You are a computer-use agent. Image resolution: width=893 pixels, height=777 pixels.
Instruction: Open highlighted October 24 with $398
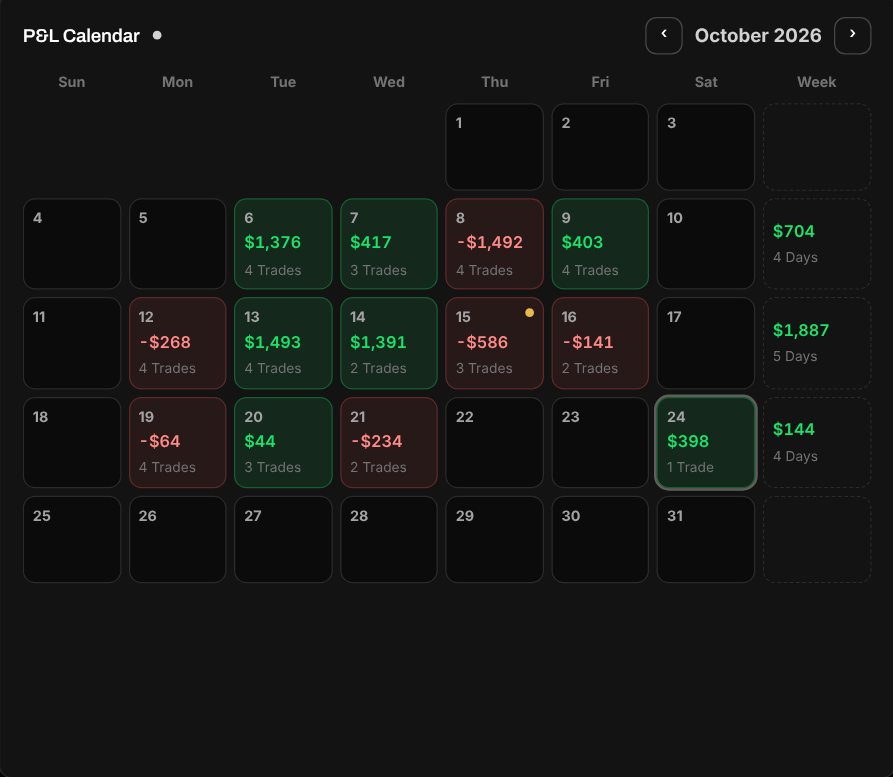tap(706, 443)
